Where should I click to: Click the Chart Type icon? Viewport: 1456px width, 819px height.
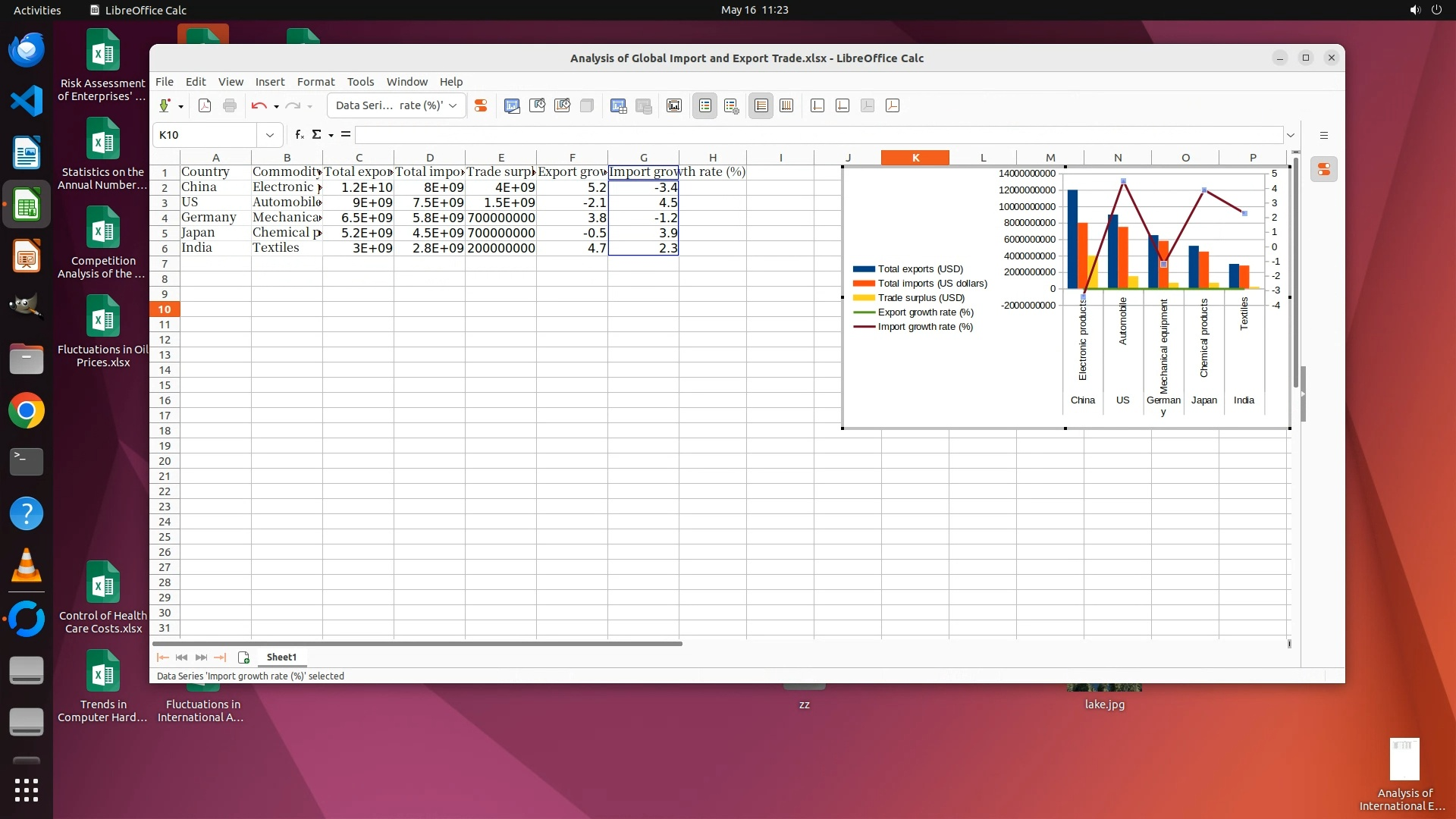pos(512,106)
